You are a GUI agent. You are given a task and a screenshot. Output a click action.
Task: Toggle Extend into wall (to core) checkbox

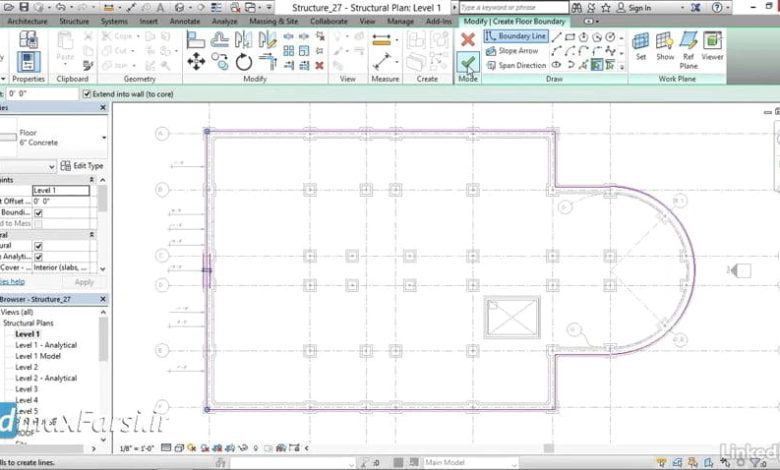point(87,94)
